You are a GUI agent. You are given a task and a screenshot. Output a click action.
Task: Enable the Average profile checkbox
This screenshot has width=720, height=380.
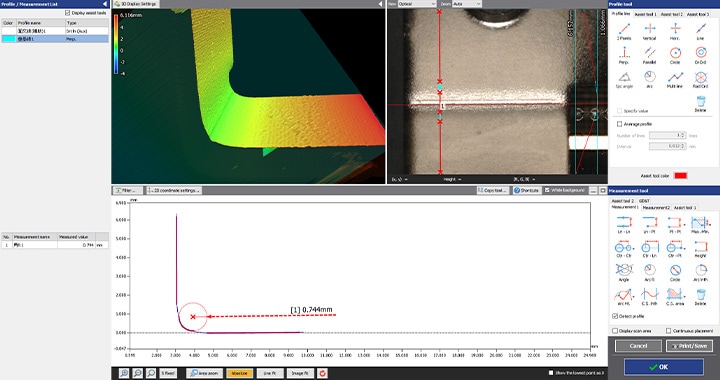[x=619, y=124]
